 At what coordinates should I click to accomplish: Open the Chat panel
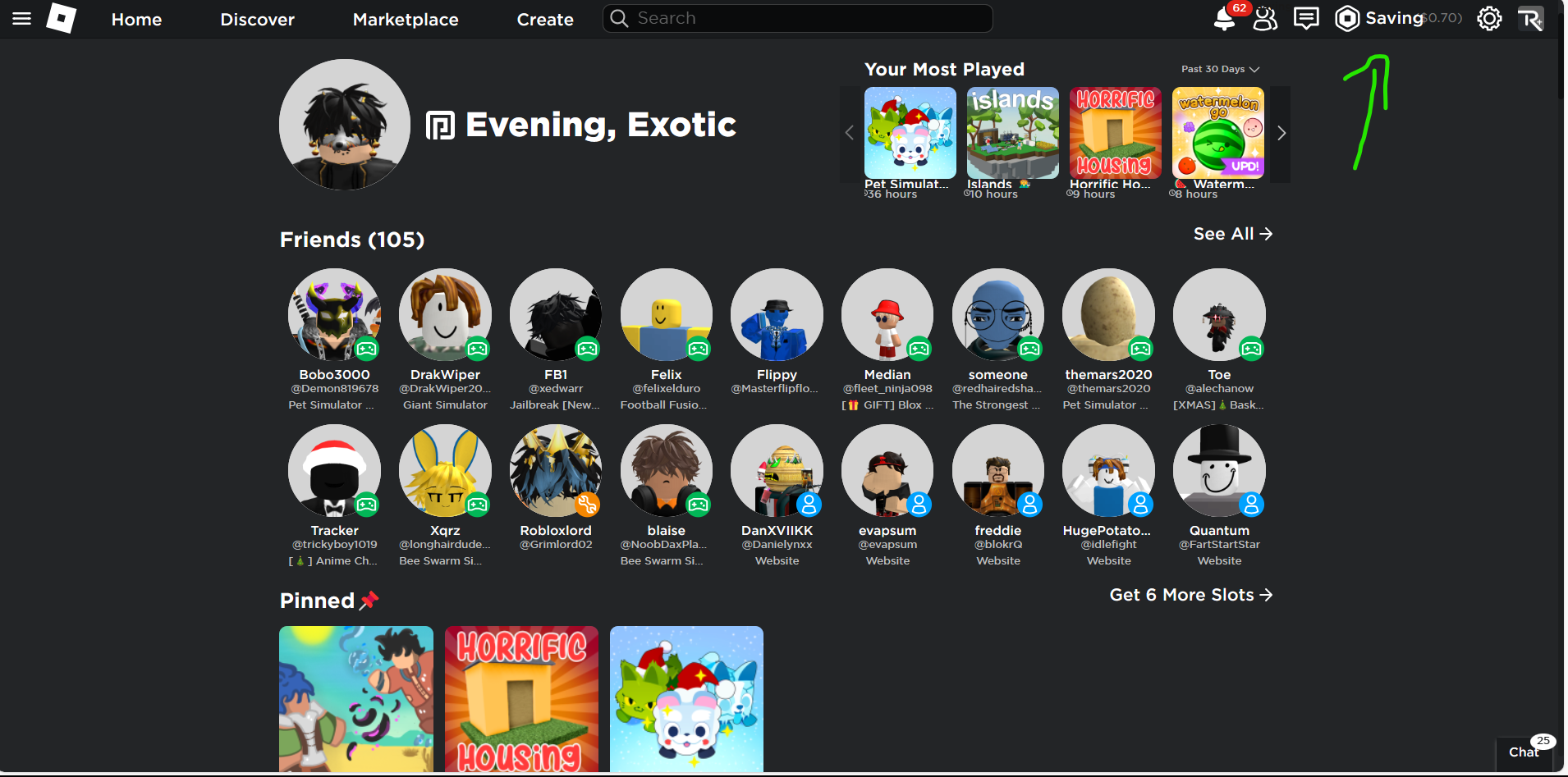click(1525, 752)
